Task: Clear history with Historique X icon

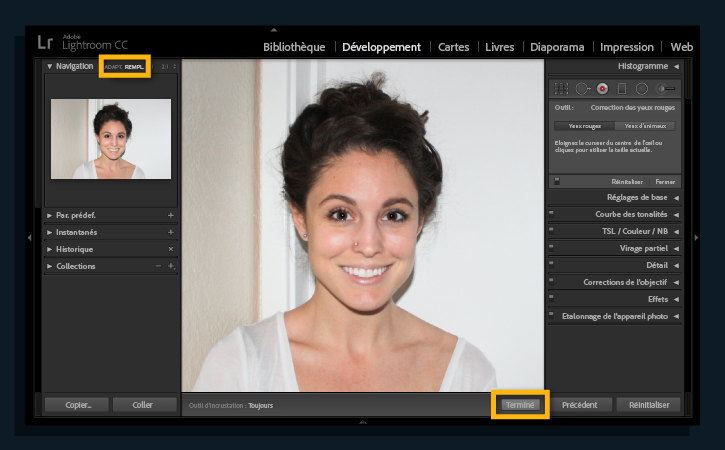Action: point(171,249)
